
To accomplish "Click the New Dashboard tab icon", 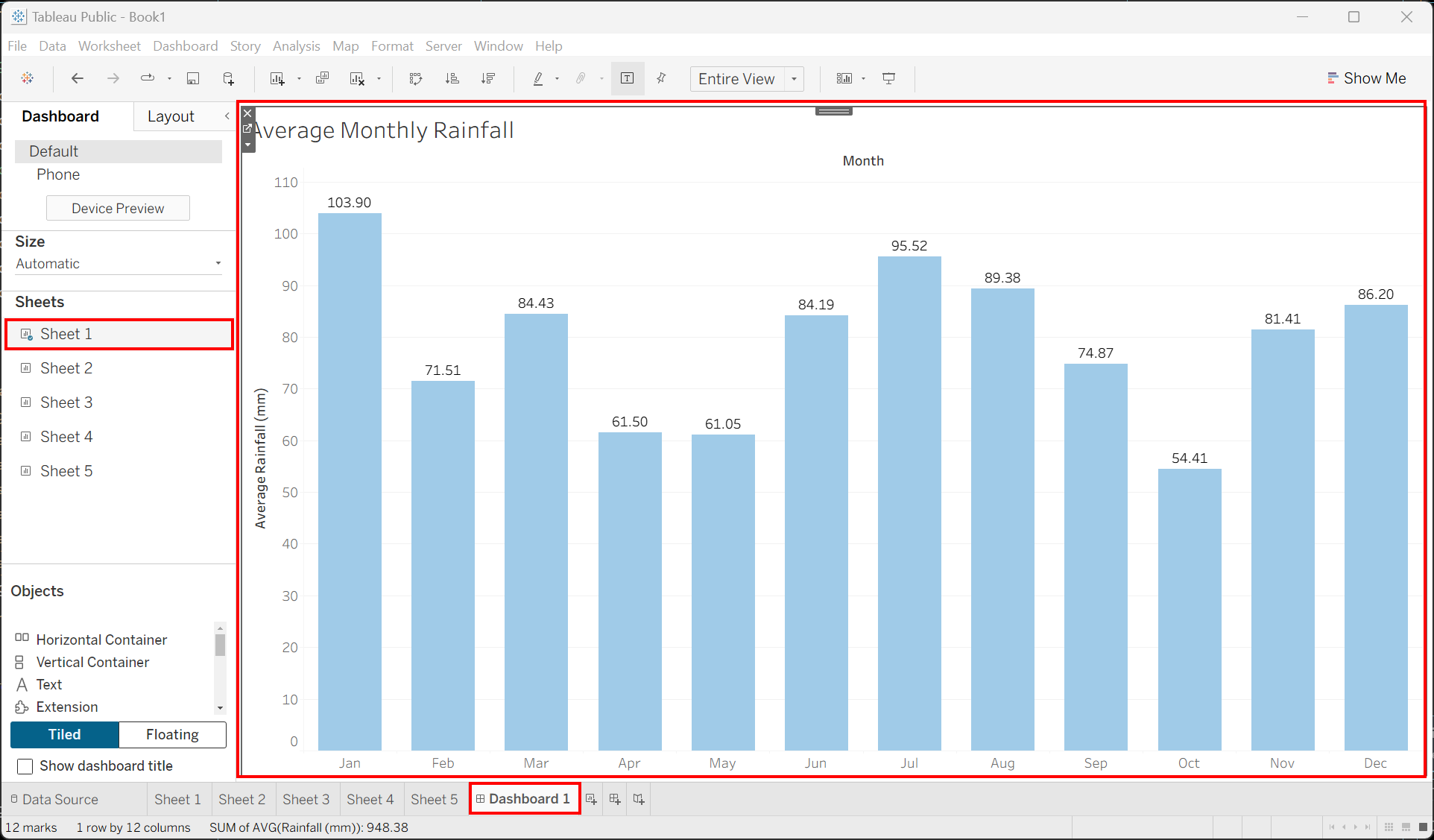I will coord(615,799).
